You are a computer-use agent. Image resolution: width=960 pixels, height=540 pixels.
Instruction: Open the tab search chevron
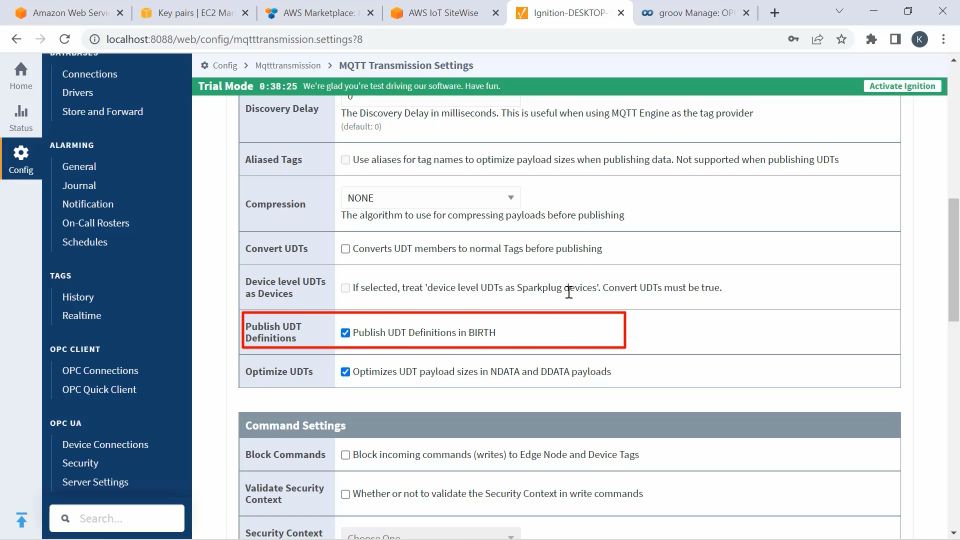tap(839, 12)
